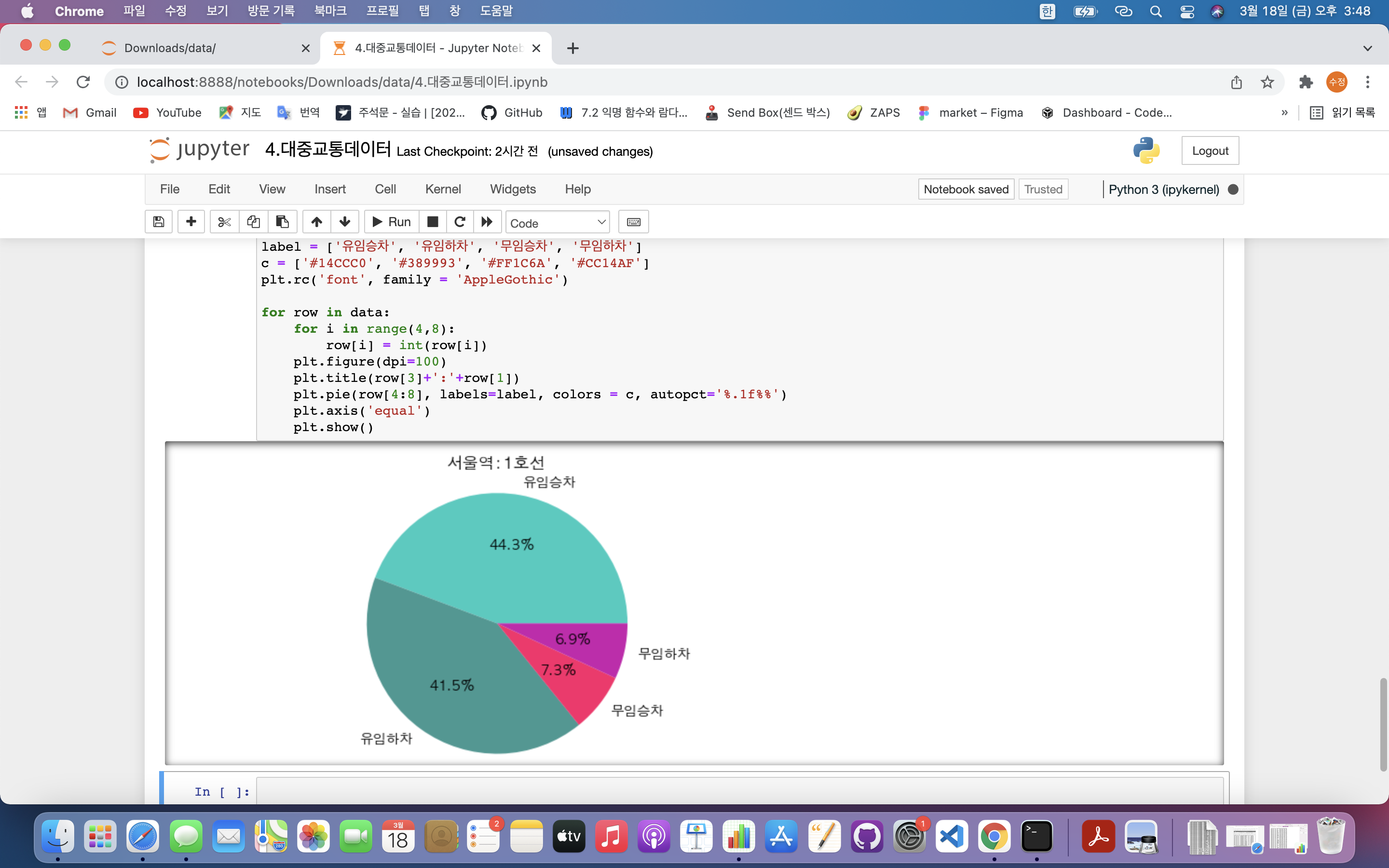Click the paste cells icon
1389x868 pixels.
pyautogui.click(x=282, y=222)
